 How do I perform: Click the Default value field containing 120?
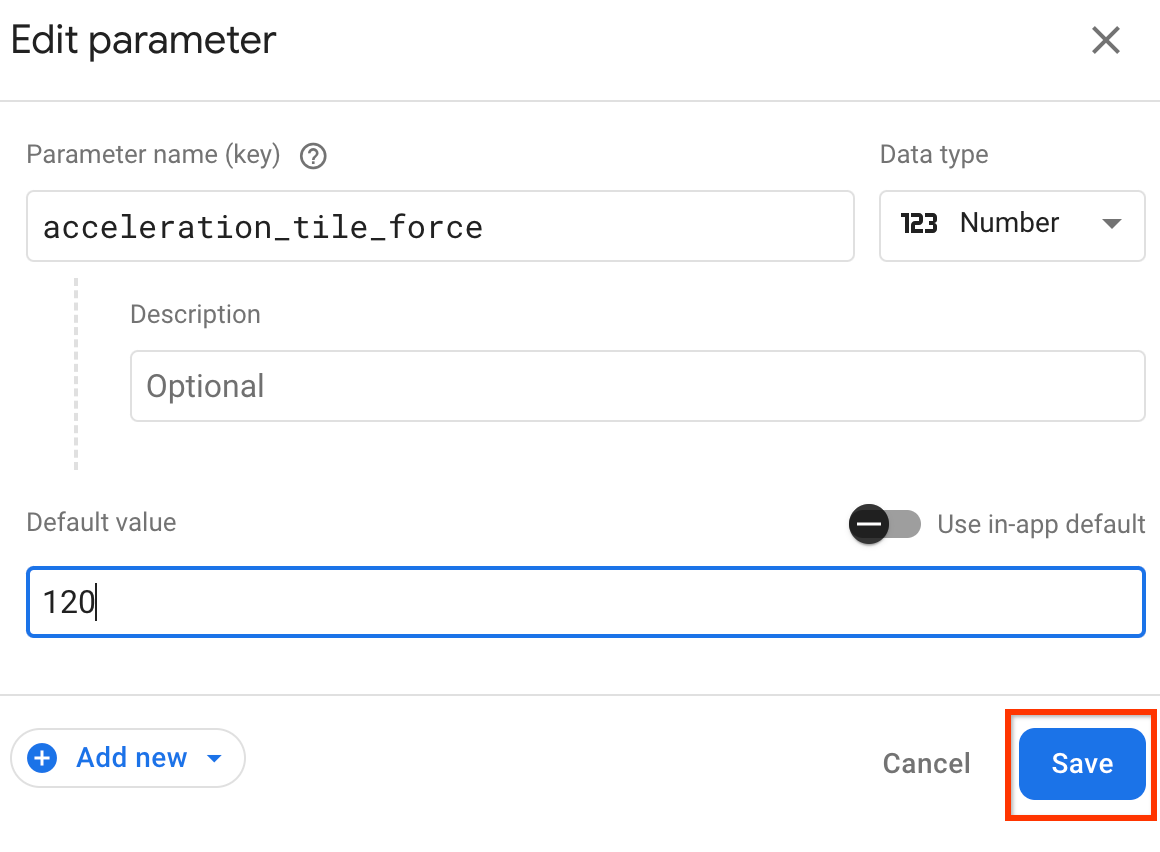pos(585,602)
